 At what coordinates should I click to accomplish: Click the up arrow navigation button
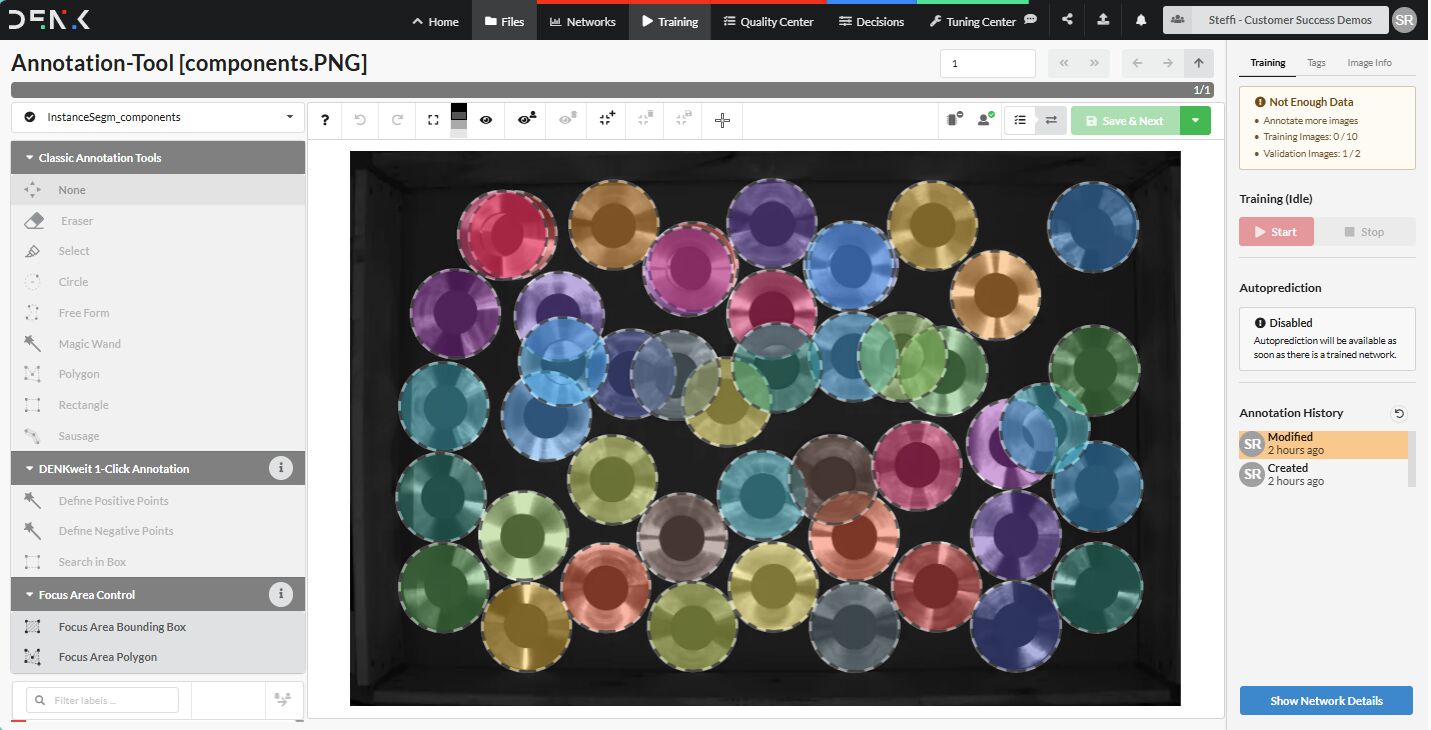pyautogui.click(x=1198, y=63)
